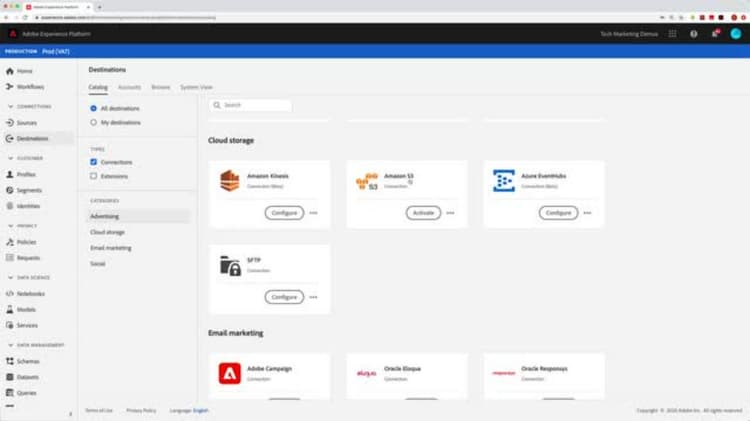Open Queries in the sidebar
This screenshot has height=421, width=750.
[x=21, y=393]
